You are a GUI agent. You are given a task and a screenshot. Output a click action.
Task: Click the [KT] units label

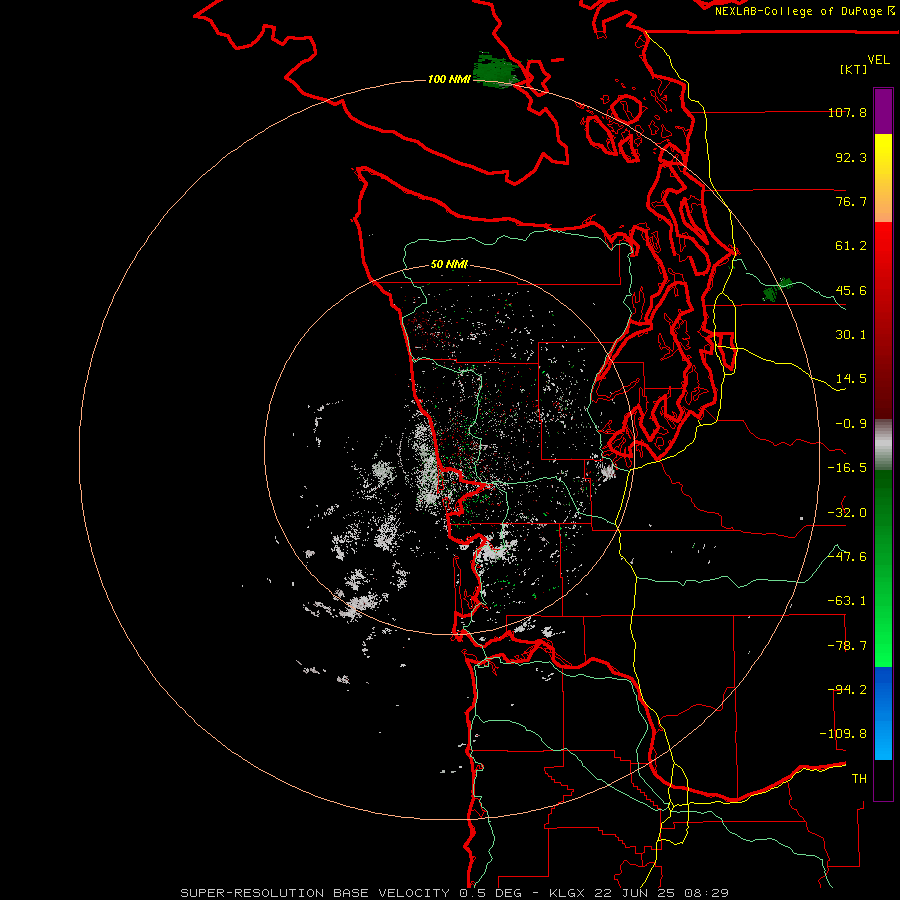(854, 69)
